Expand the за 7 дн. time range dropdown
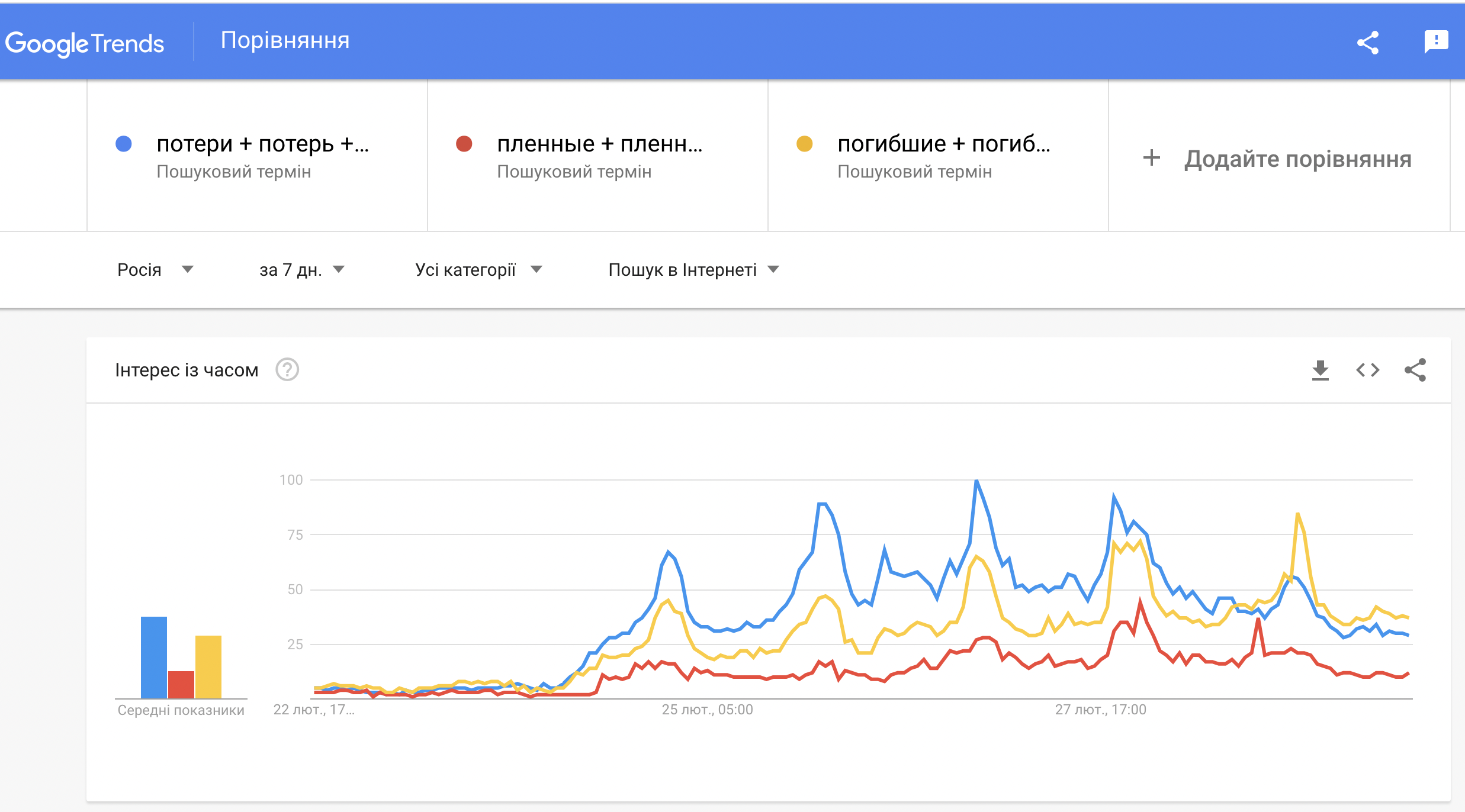The height and width of the screenshot is (812, 1465). [x=302, y=270]
